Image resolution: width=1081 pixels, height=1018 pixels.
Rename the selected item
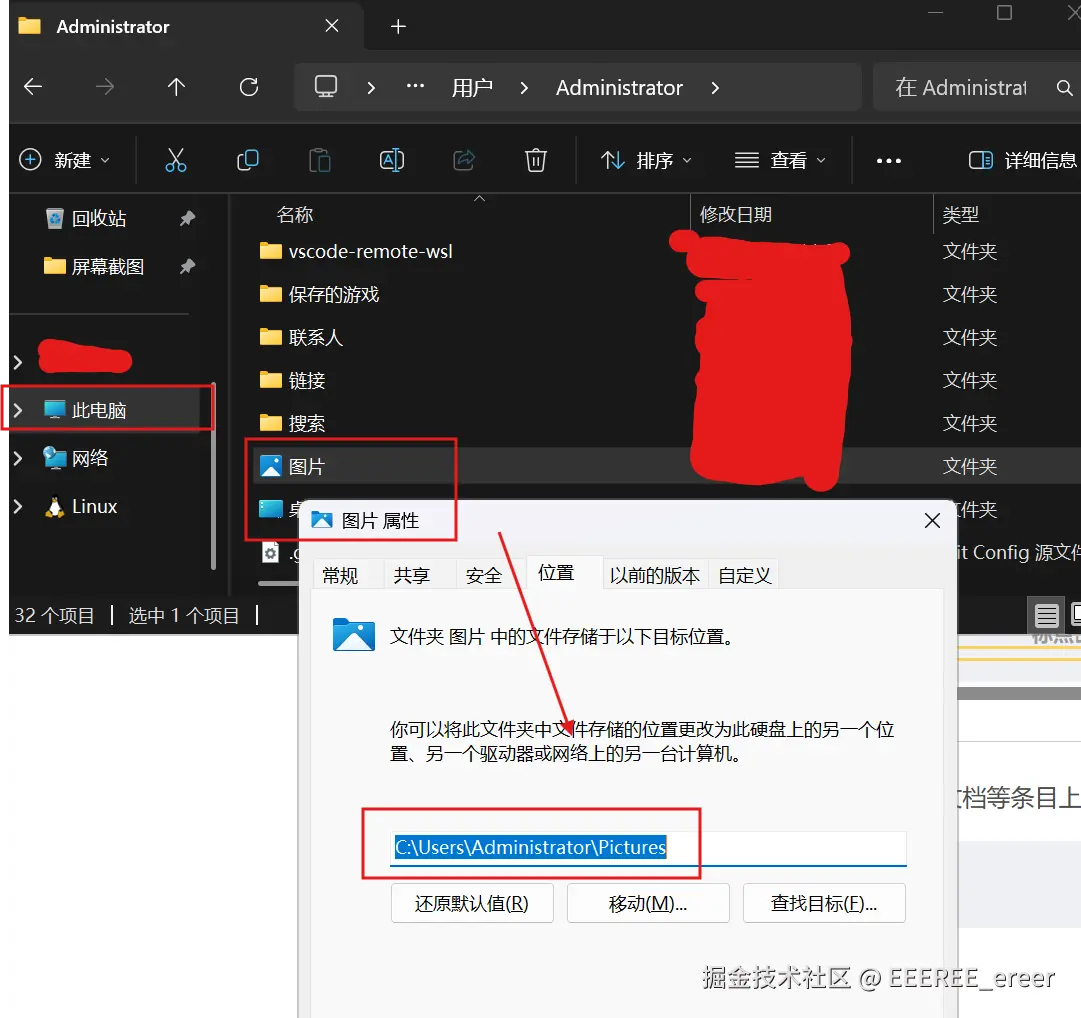(x=392, y=161)
